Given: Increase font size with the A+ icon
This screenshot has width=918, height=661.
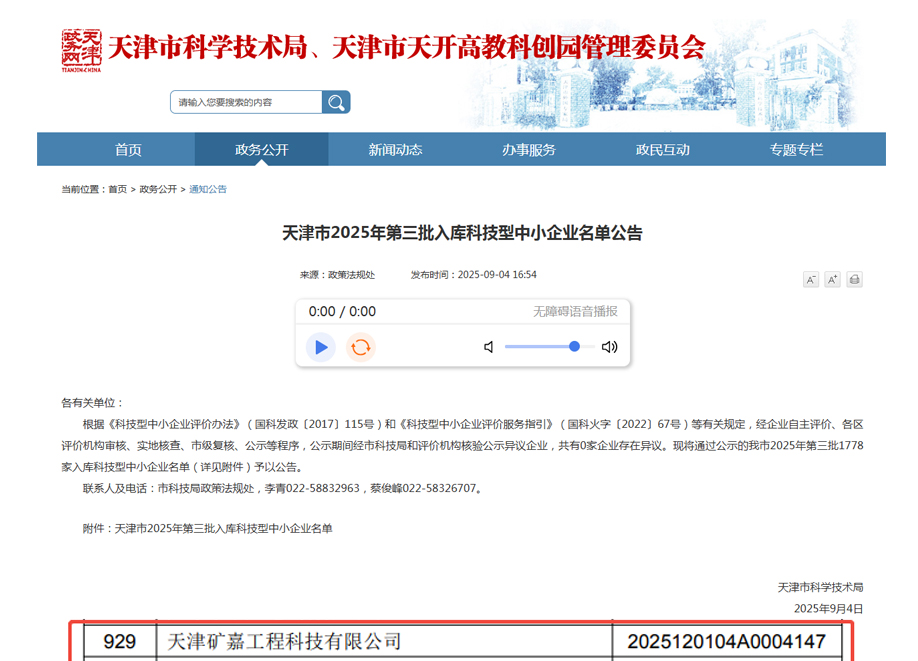Looking at the screenshot, I should pos(832,280).
